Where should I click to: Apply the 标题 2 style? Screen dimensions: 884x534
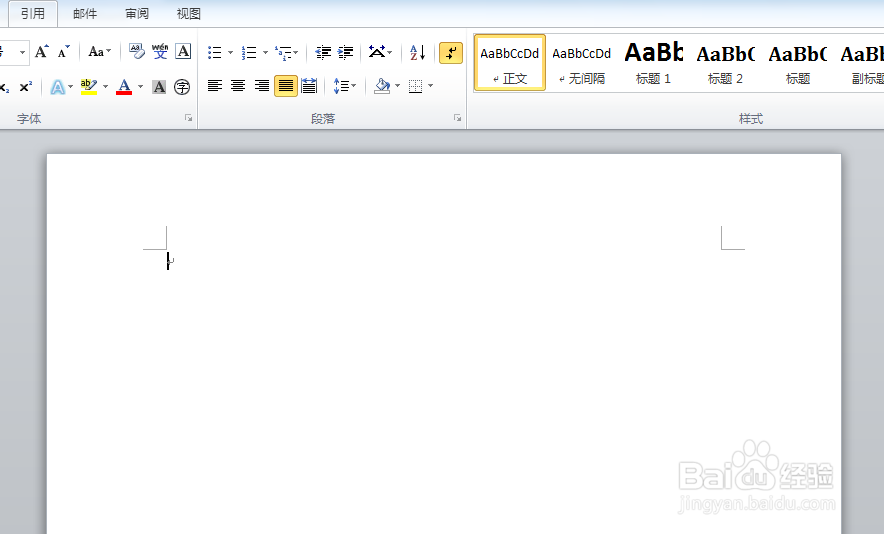coord(726,63)
